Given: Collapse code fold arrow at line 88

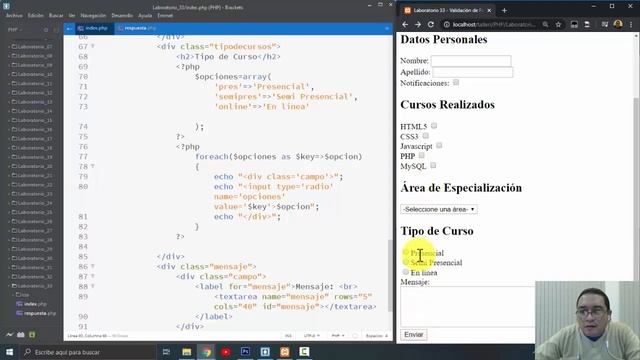Looking at the screenshot, I should pyautogui.click(x=93, y=286).
